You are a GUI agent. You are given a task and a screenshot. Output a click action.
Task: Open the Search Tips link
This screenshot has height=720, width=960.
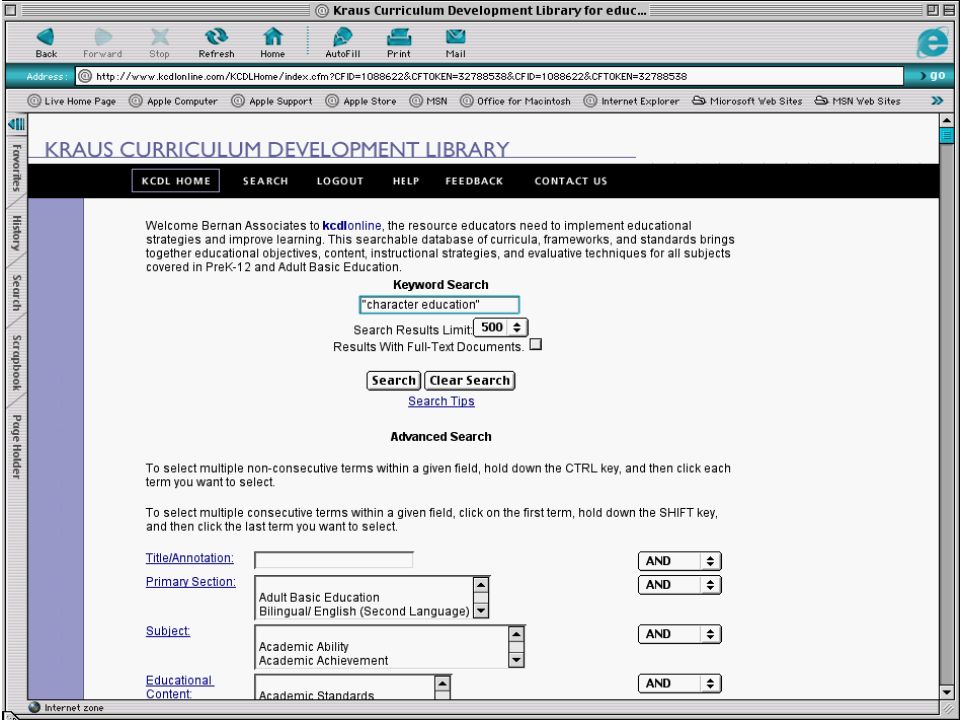tap(441, 401)
